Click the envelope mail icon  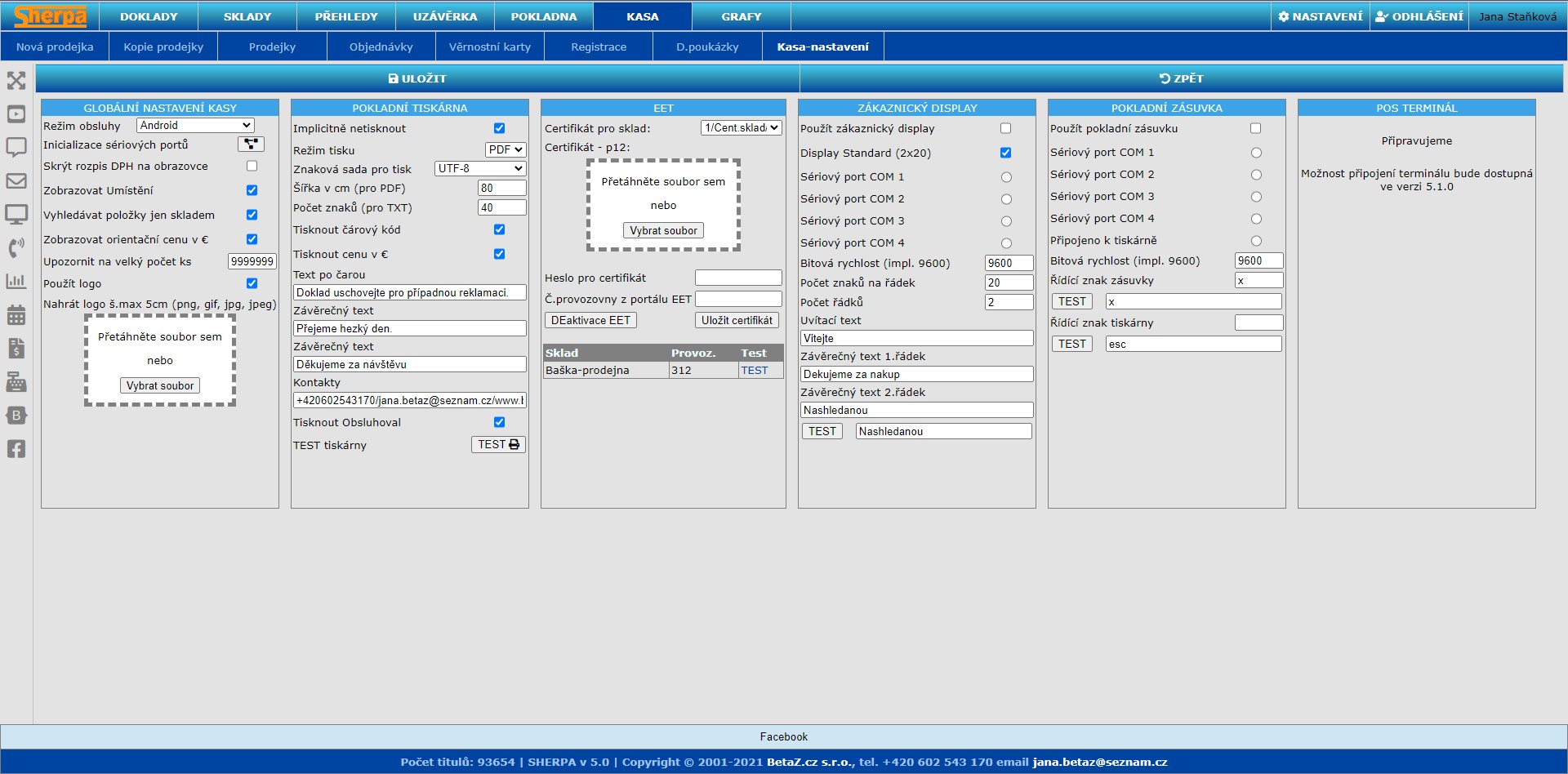coord(16,181)
